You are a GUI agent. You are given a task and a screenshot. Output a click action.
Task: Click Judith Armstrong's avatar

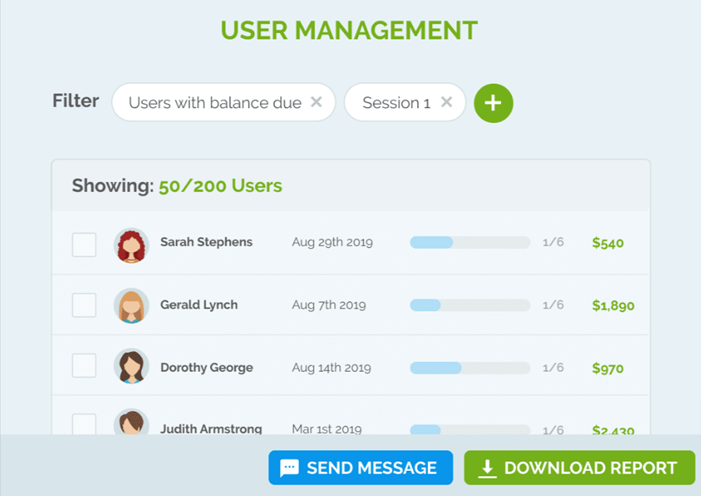[x=131, y=424]
